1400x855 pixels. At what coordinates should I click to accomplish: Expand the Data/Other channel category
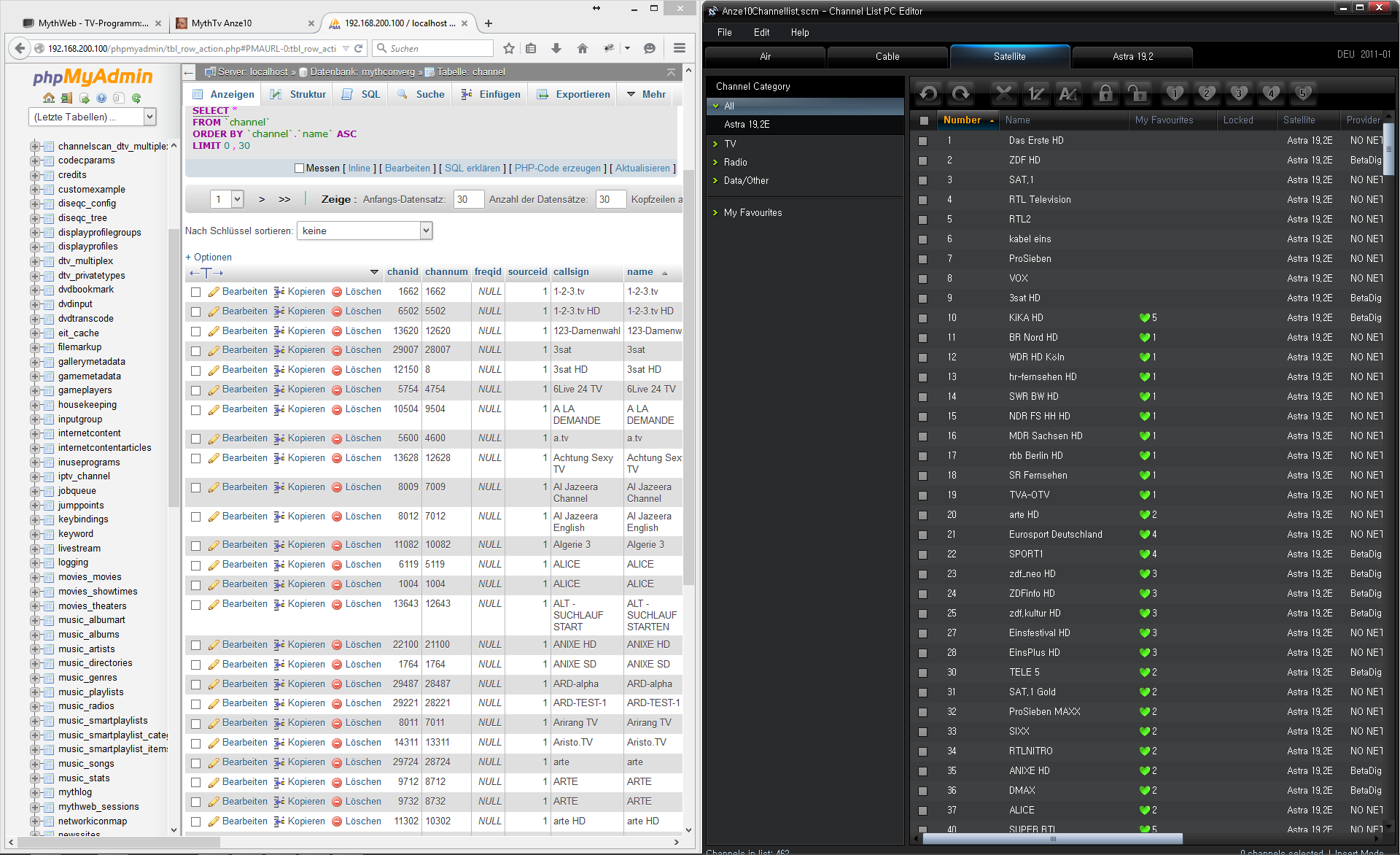715,180
